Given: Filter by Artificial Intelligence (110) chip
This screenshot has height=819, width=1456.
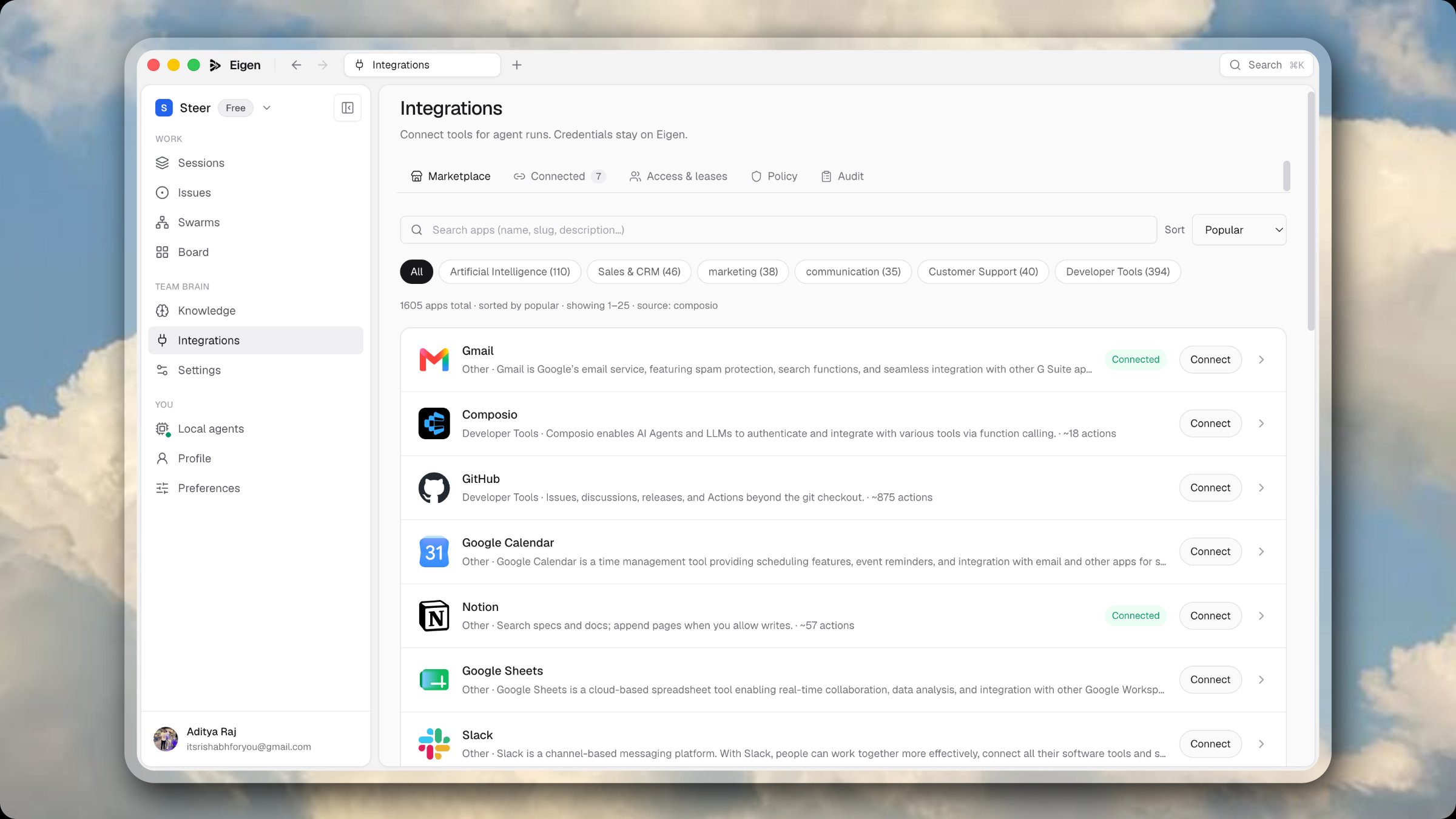Looking at the screenshot, I should (510, 272).
